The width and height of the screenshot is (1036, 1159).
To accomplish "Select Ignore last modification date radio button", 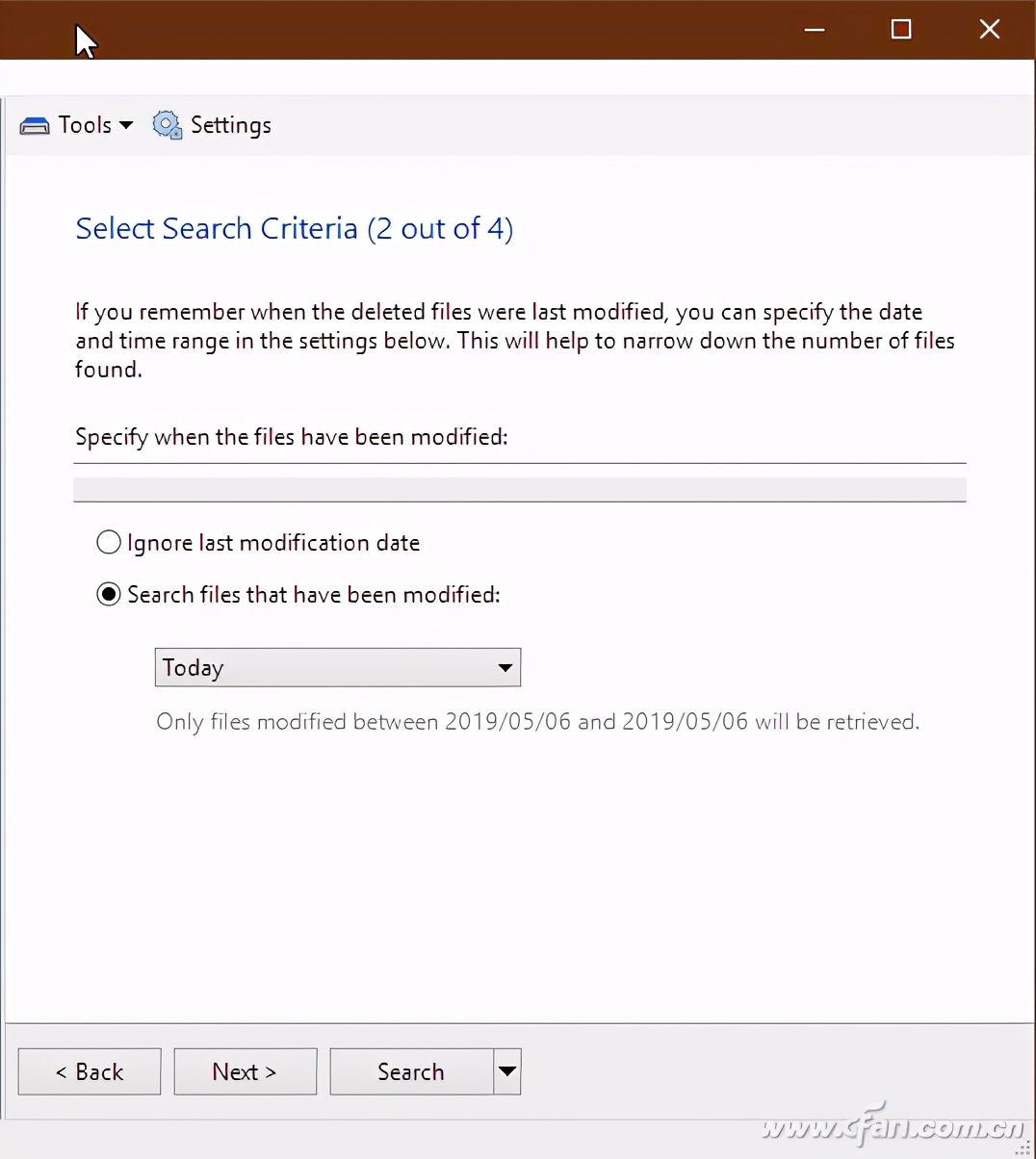I will click(x=109, y=543).
